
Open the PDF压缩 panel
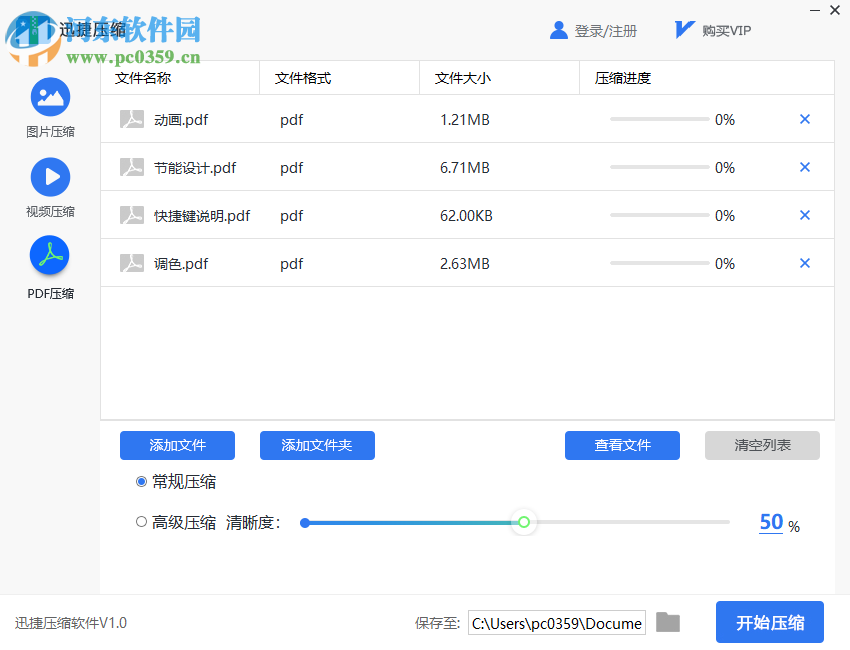50,257
